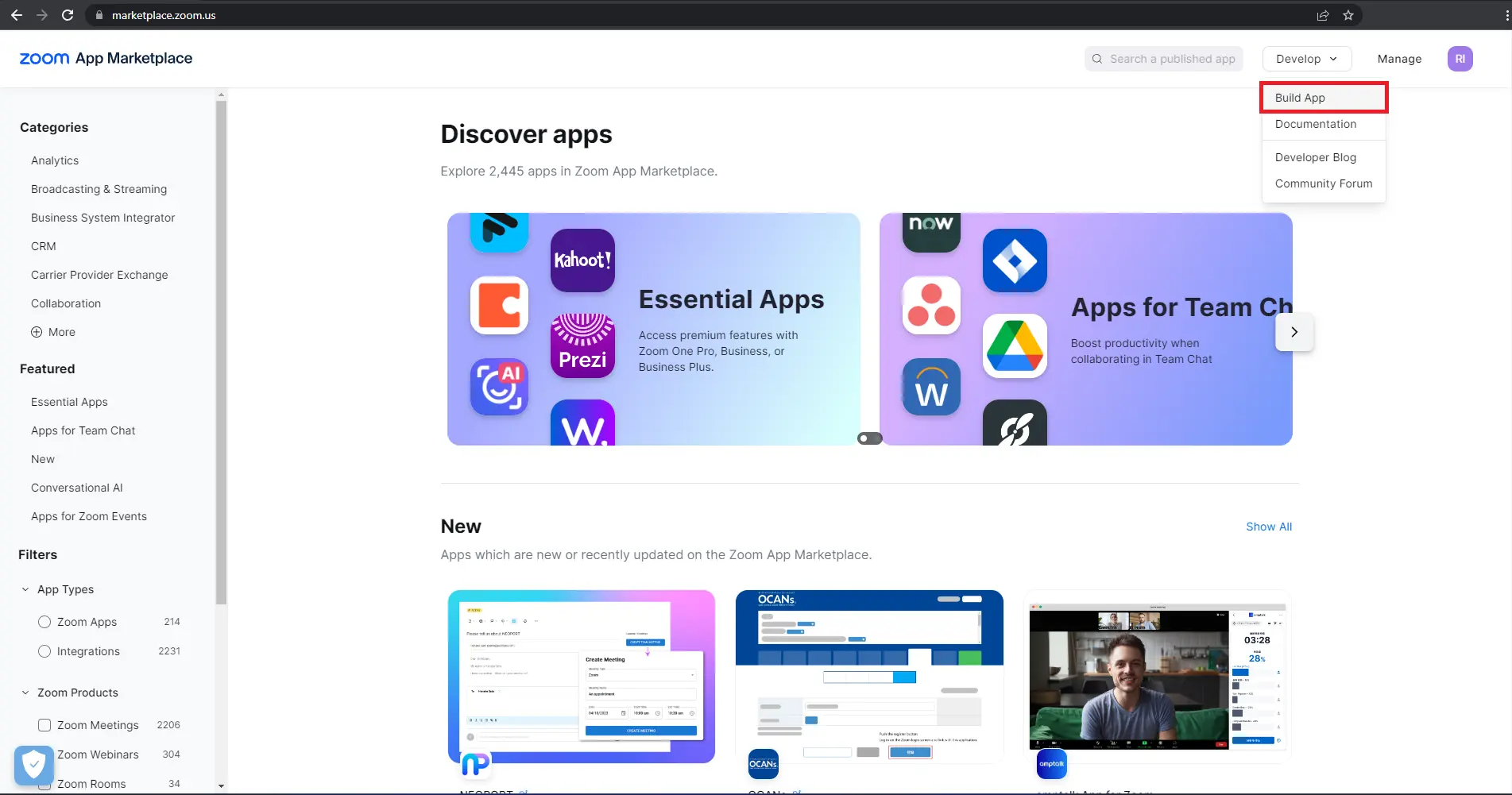Choose Documentation from Develop menu
This screenshot has height=795, width=1512.
[1324, 124]
